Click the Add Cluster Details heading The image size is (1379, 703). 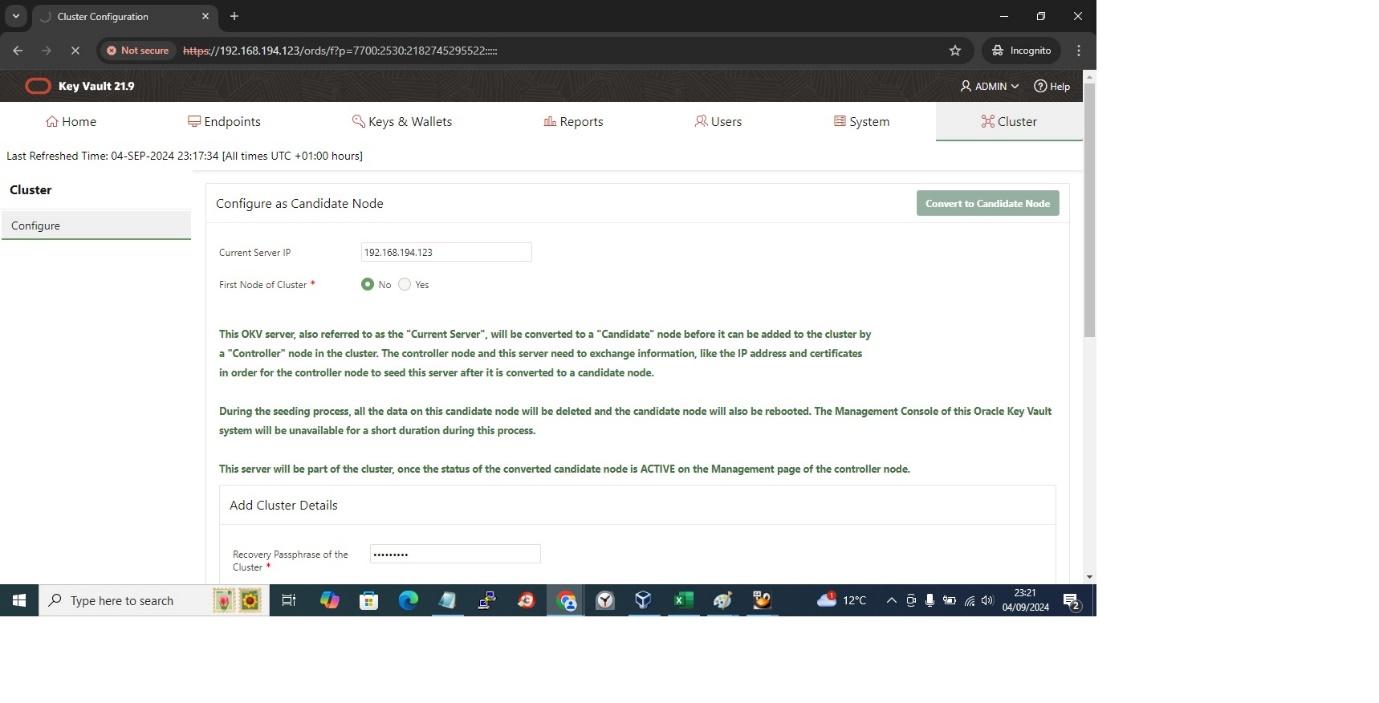(x=284, y=505)
